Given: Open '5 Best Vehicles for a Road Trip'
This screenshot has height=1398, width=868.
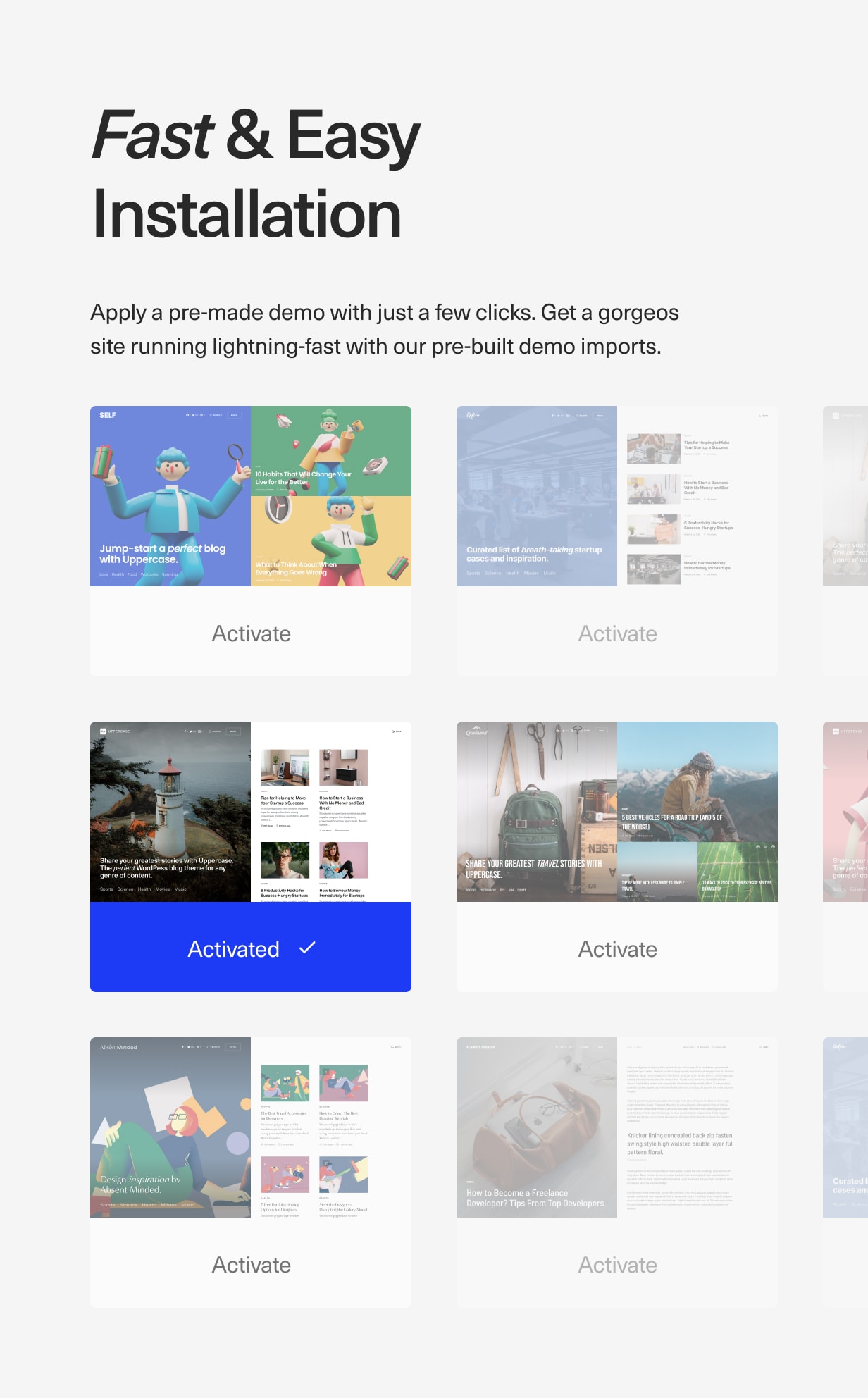Looking at the screenshot, I should point(671,822).
